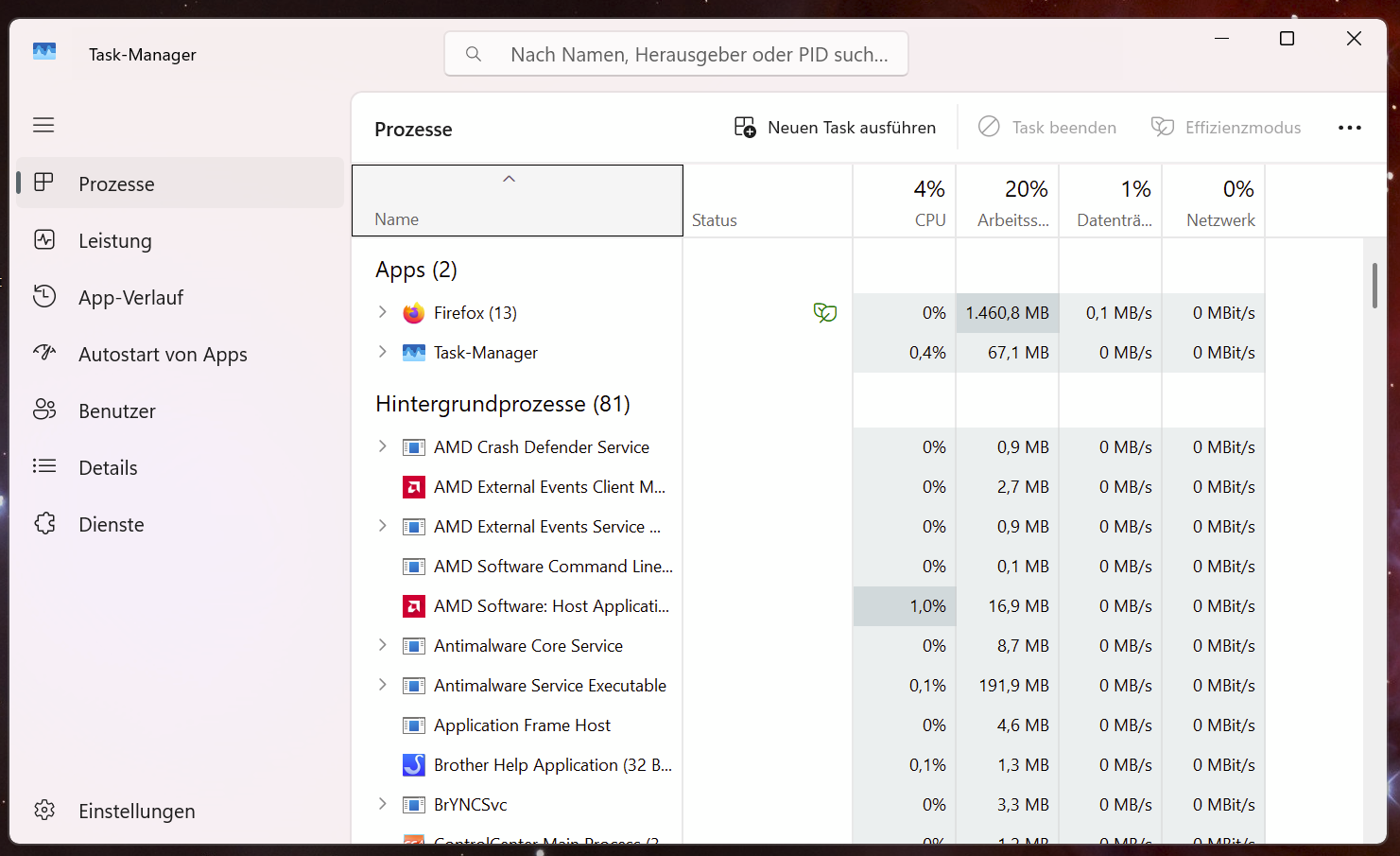Open the Prozesse page in sidebar

(x=180, y=183)
